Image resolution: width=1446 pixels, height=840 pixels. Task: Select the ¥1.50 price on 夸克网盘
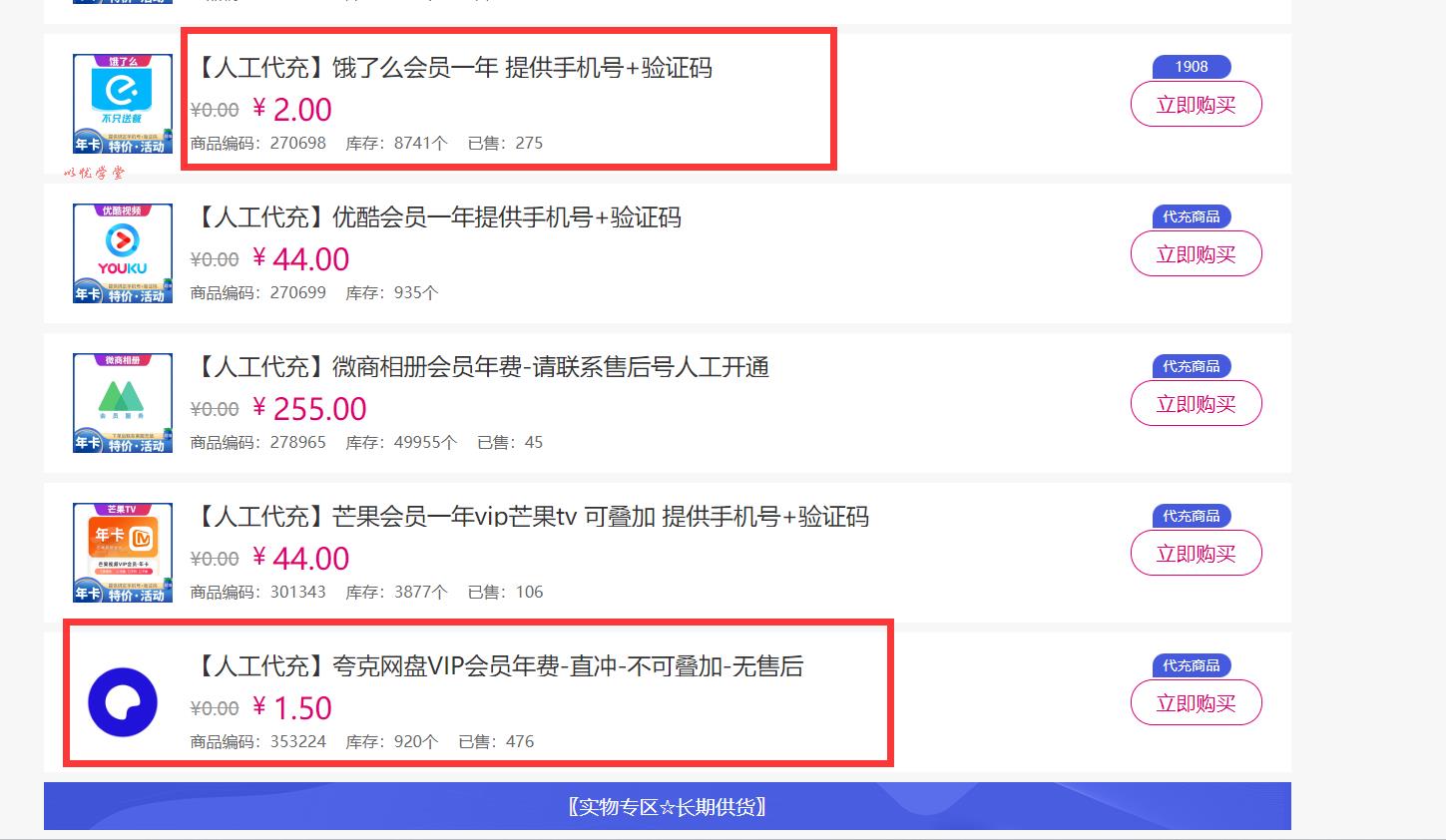coord(291,708)
